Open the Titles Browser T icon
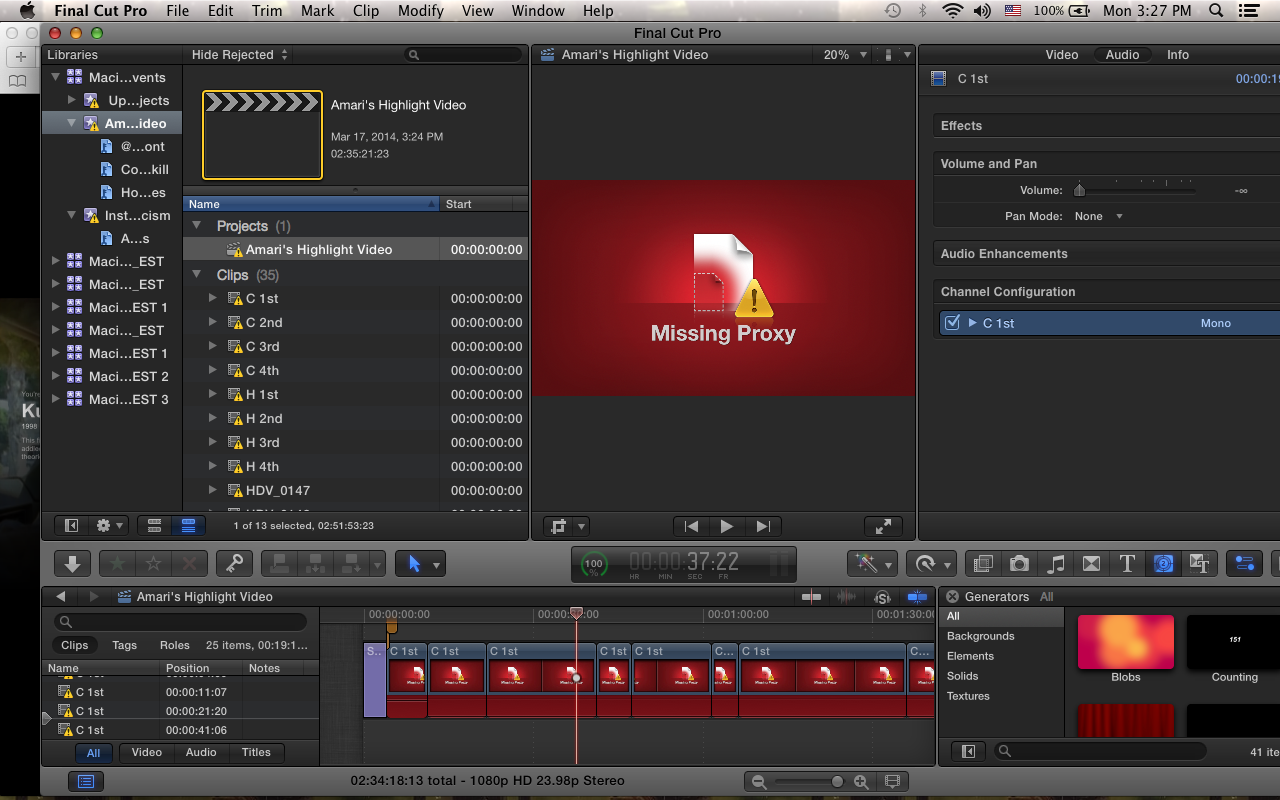Screen dimensions: 1280x800 tap(1127, 564)
